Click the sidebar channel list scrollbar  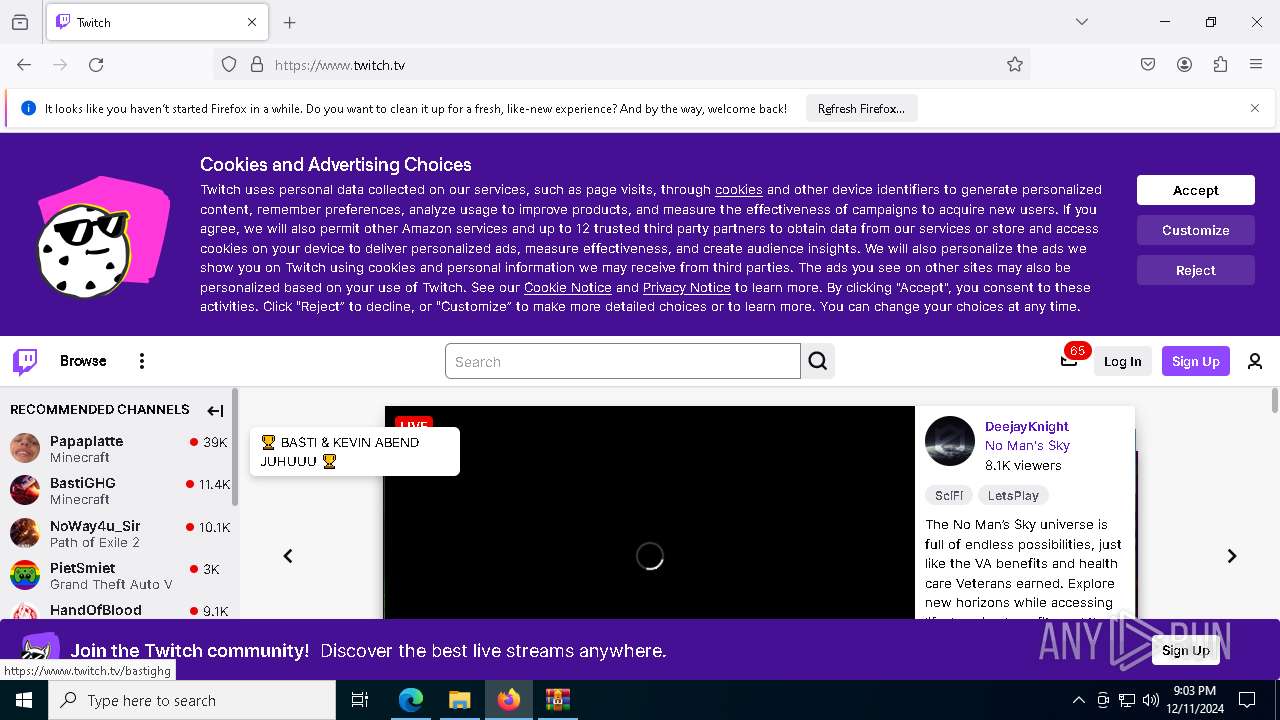[235, 448]
